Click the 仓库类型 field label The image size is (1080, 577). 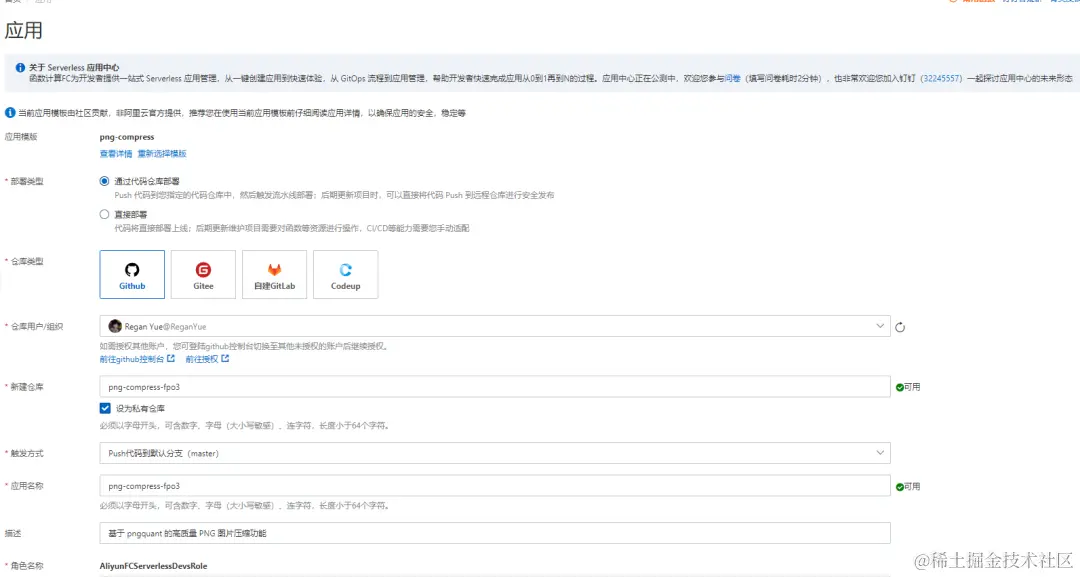pos(27,261)
